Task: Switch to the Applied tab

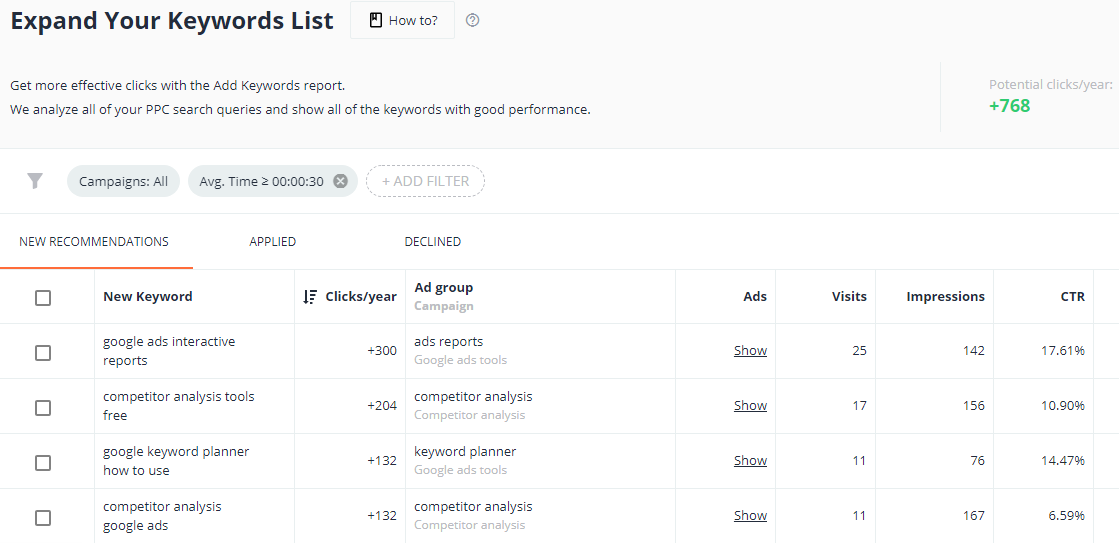Action: tap(273, 242)
